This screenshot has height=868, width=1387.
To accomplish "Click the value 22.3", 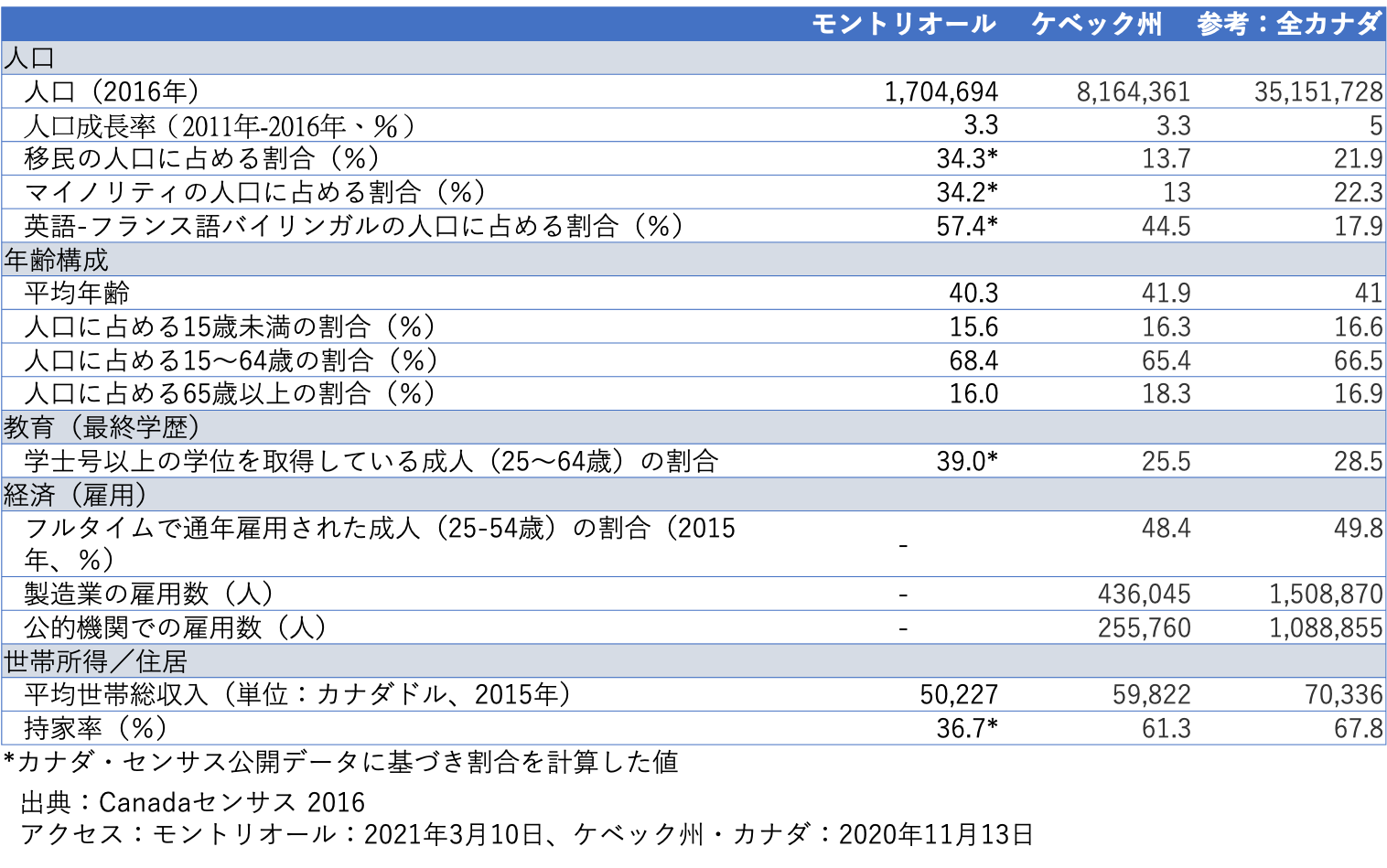I will [x=1359, y=192].
